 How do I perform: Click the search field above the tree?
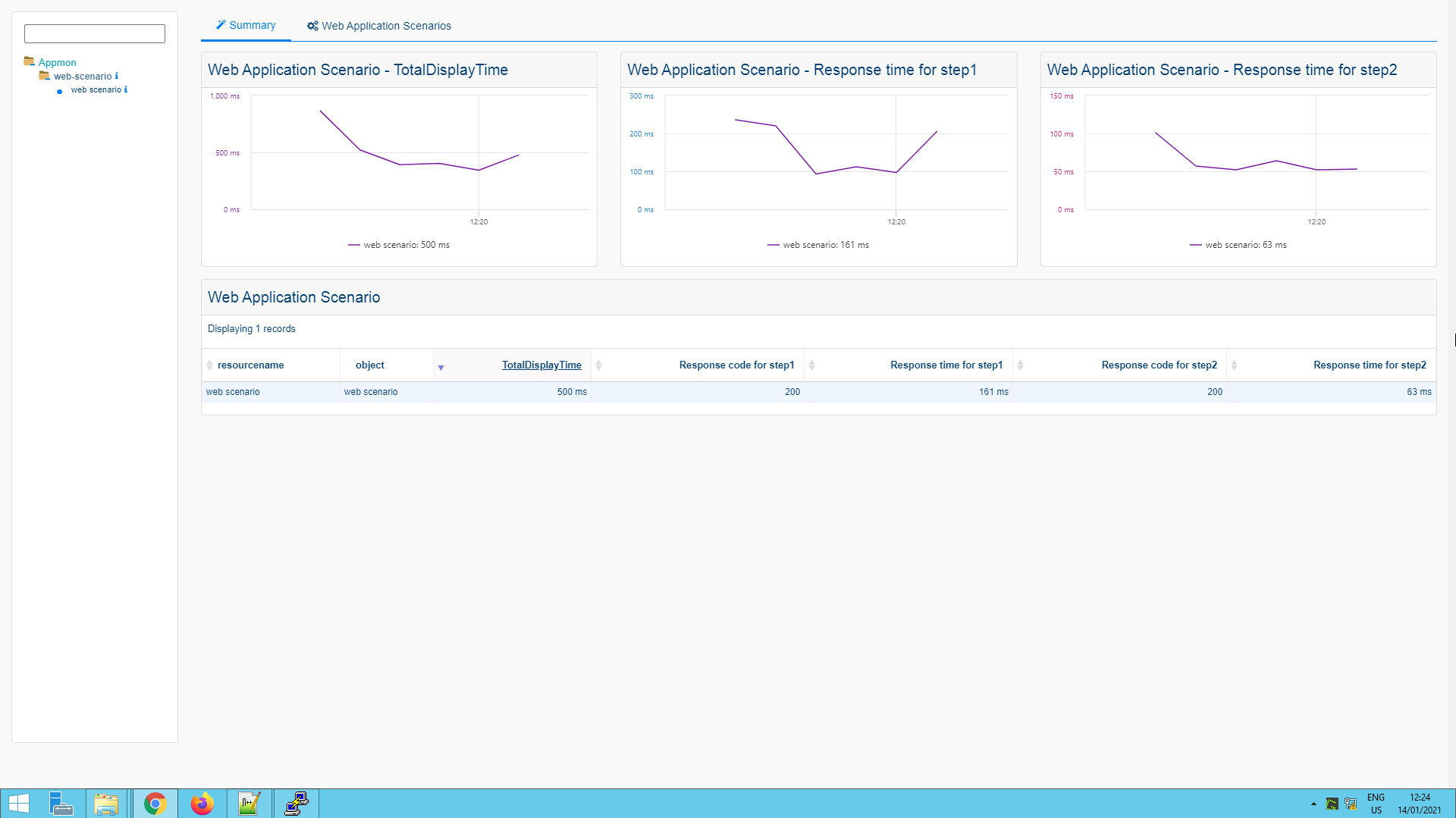pos(94,33)
